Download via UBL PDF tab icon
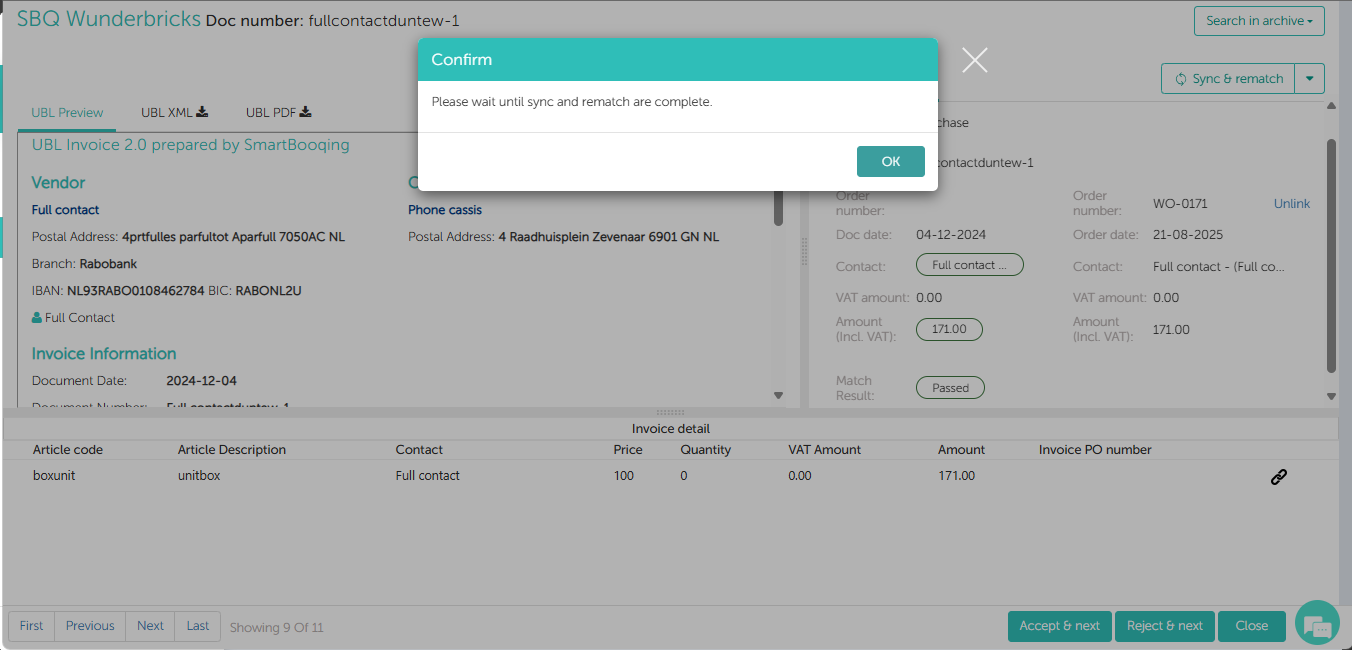This screenshot has height=650, width=1352. pyautogui.click(x=306, y=112)
